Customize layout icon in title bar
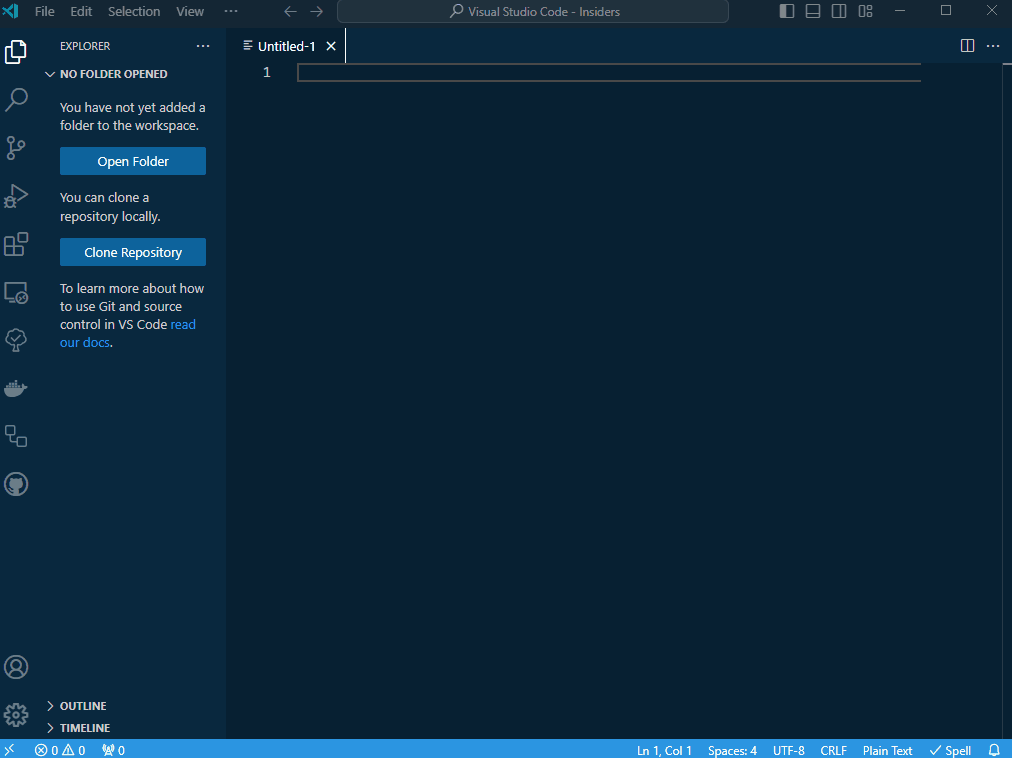 click(865, 11)
